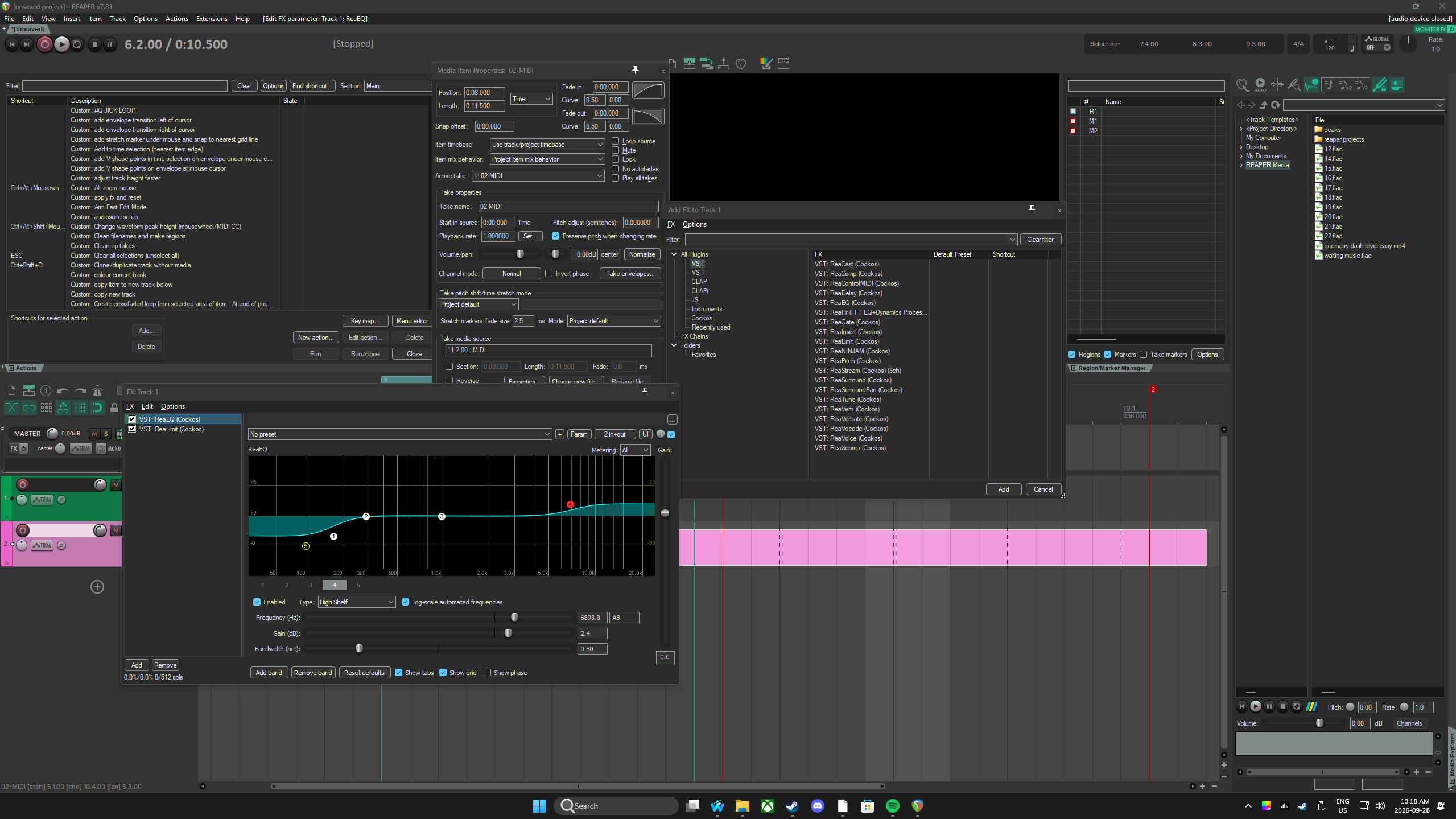Toggle ripple editing grid-of-squares icon

point(46,408)
